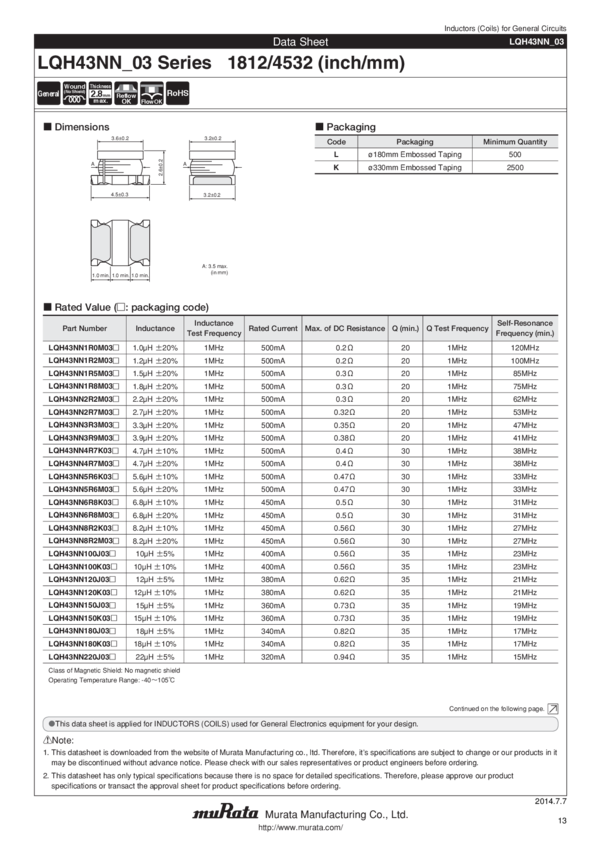Click packaging code L row
This screenshot has height=850, width=601.
436,154
